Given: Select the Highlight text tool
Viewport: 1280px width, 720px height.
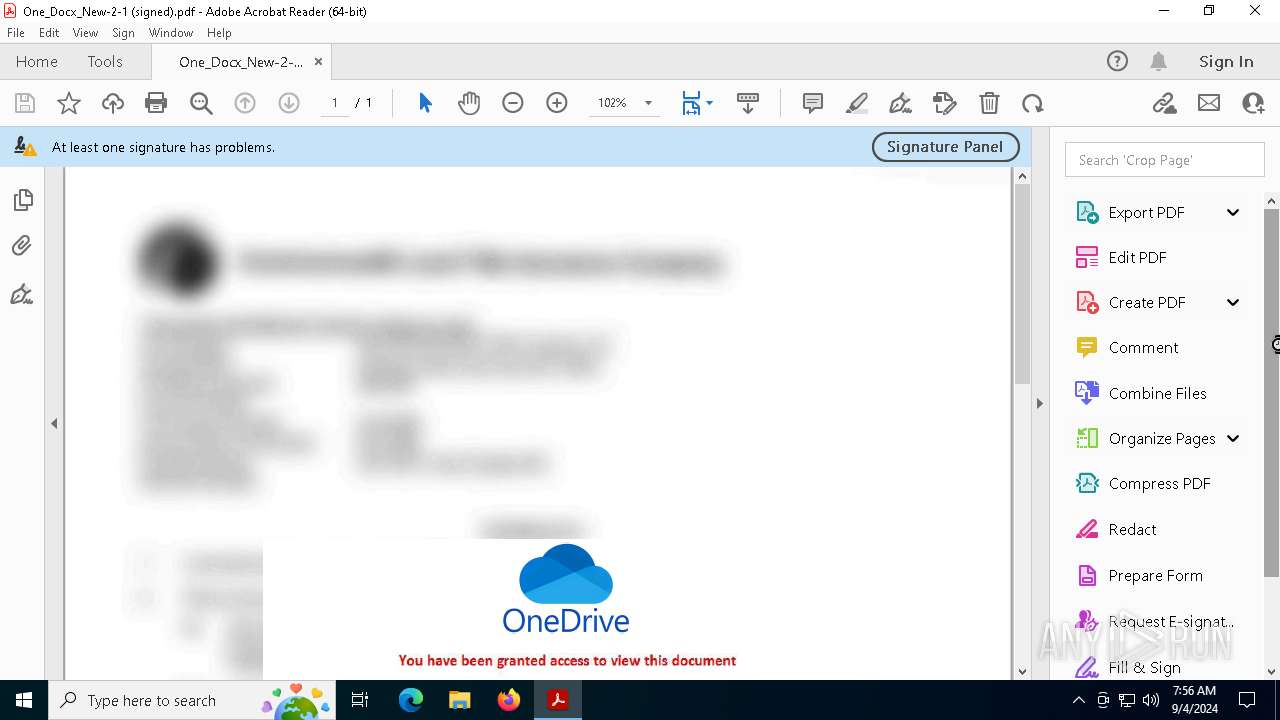Looking at the screenshot, I should [857, 103].
